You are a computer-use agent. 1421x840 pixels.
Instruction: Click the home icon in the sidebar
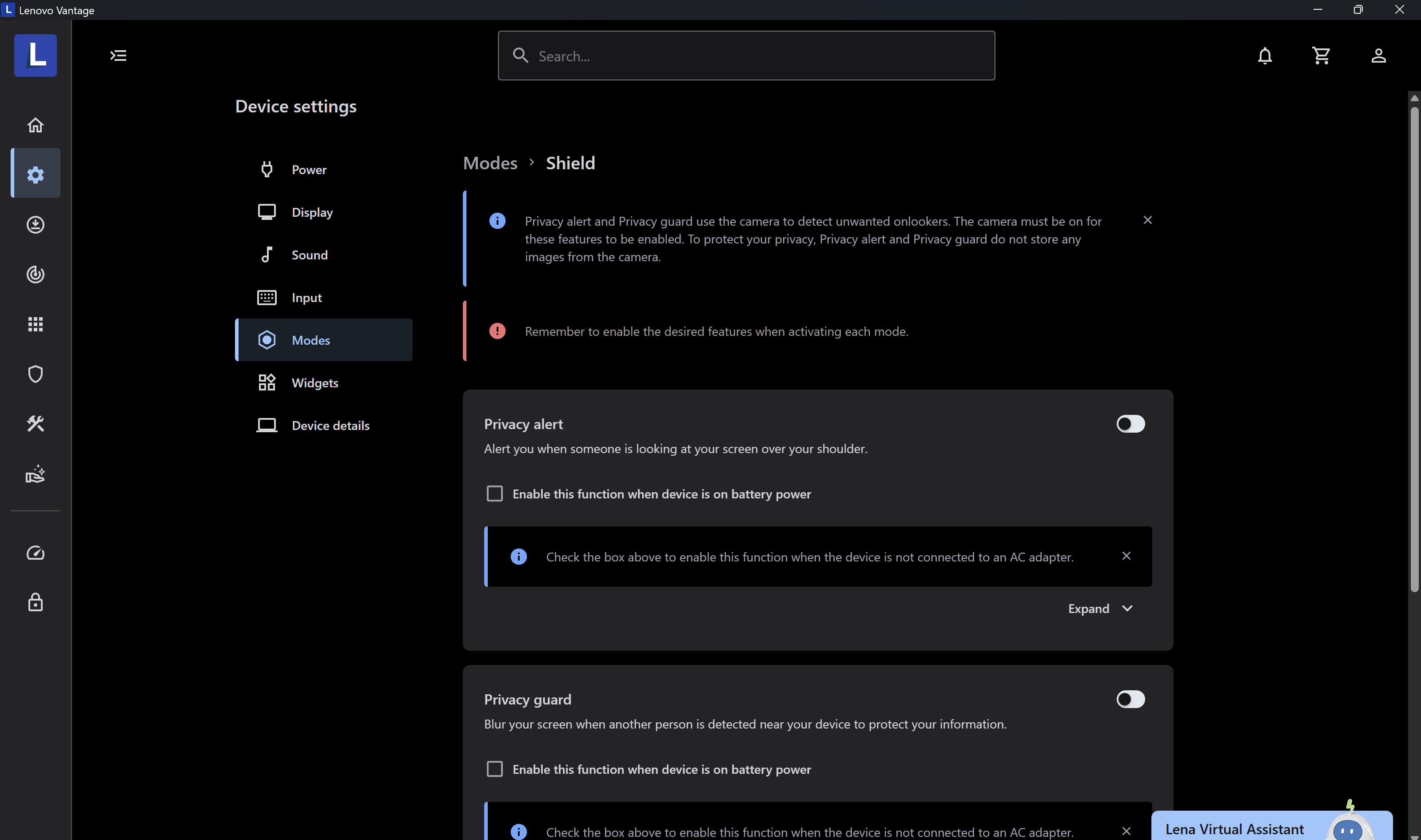coord(35,125)
